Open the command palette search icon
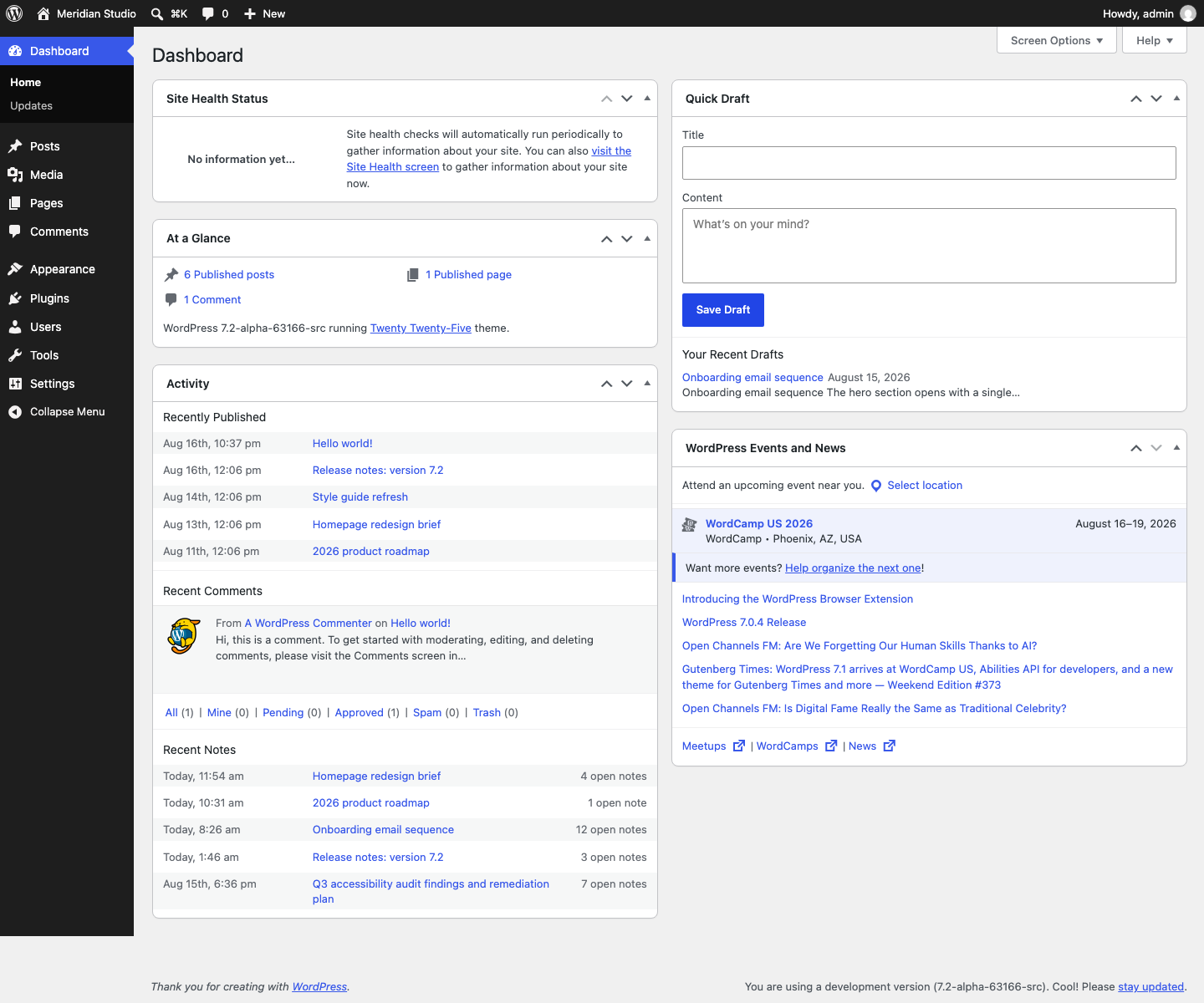The width and height of the screenshot is (1204, 1003). click(x=157, y=13)
